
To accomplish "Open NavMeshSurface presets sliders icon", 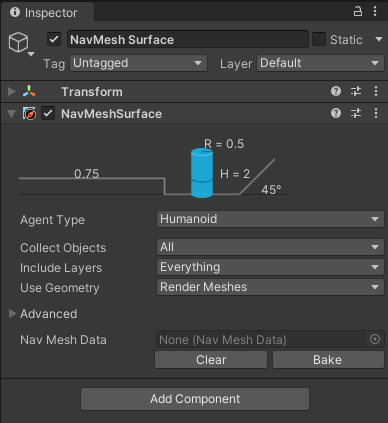I will tap(356, 113).
